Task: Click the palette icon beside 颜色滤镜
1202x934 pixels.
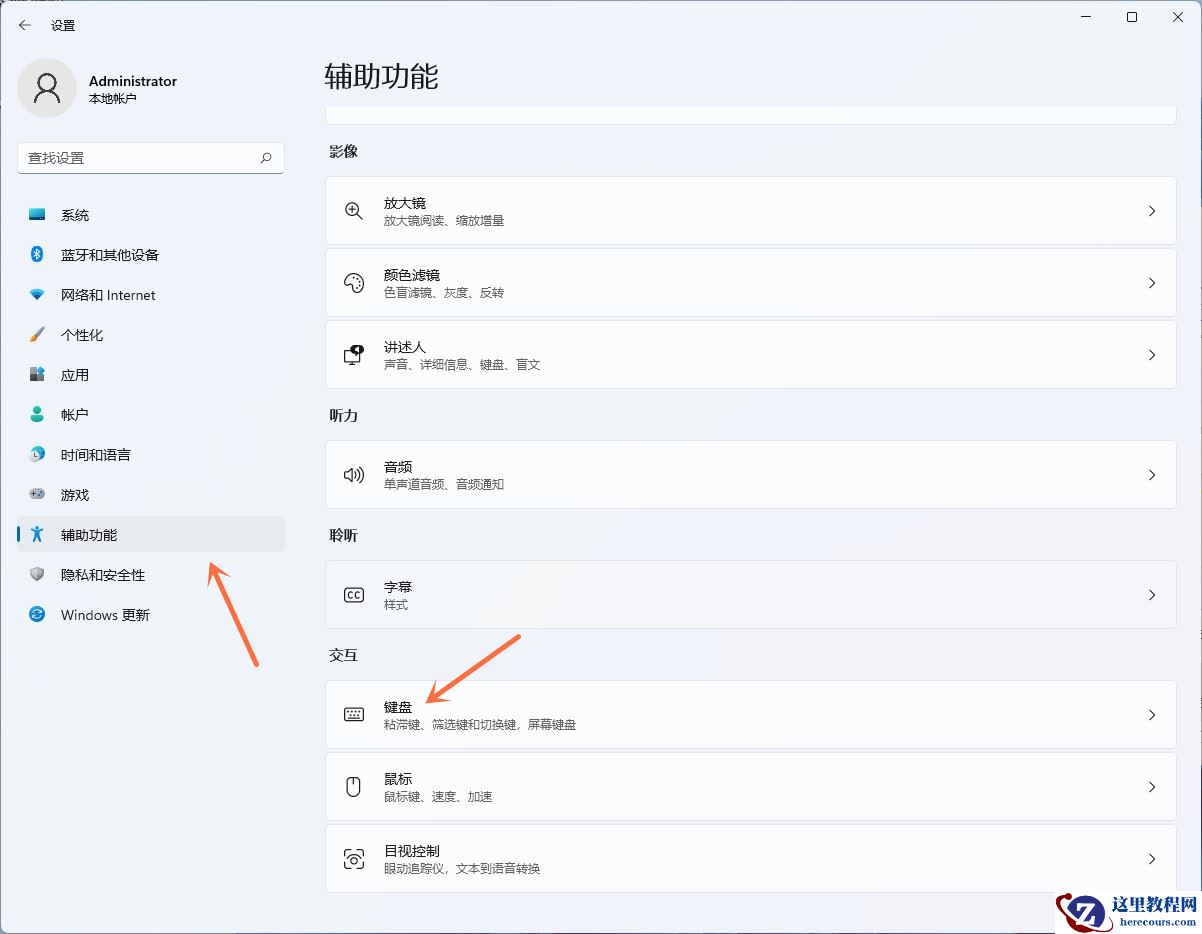Action: [x=353, y=282]
